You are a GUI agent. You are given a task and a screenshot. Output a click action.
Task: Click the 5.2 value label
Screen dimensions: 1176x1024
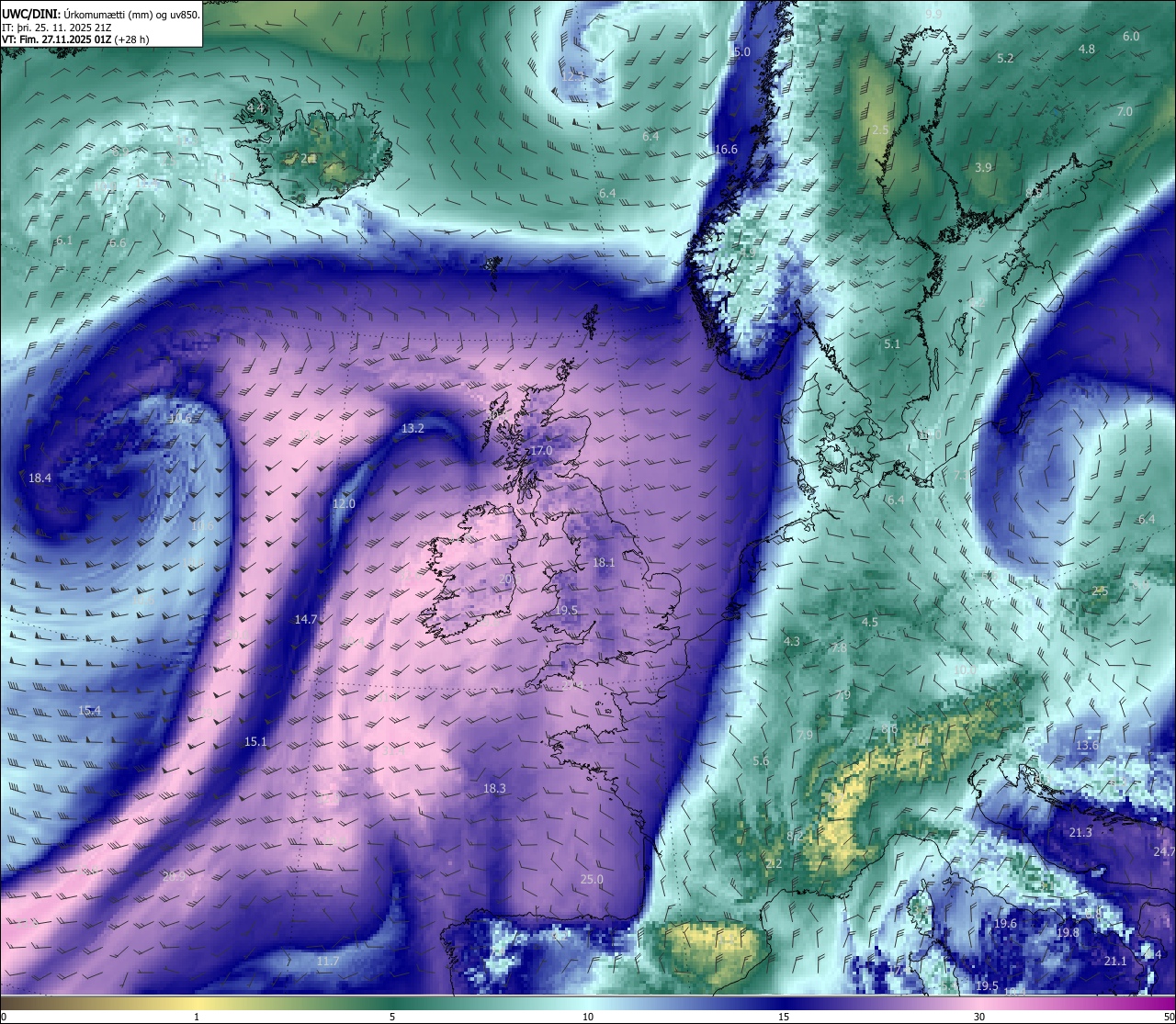tap(1006, 59)
